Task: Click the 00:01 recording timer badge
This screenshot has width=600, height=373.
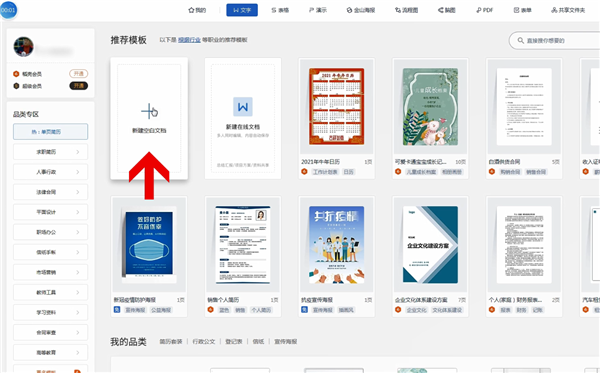Action: click(x=8, y=10)
